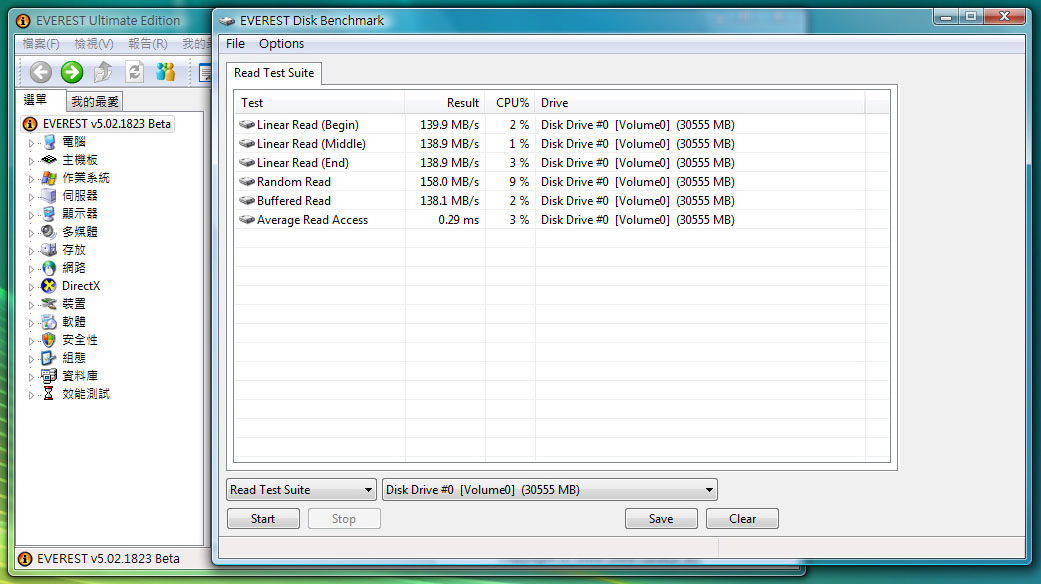The height and width of the screenshot is (584, 1041).
Task: Click the 組態 configuration icon
Action: tap(48, 358)
